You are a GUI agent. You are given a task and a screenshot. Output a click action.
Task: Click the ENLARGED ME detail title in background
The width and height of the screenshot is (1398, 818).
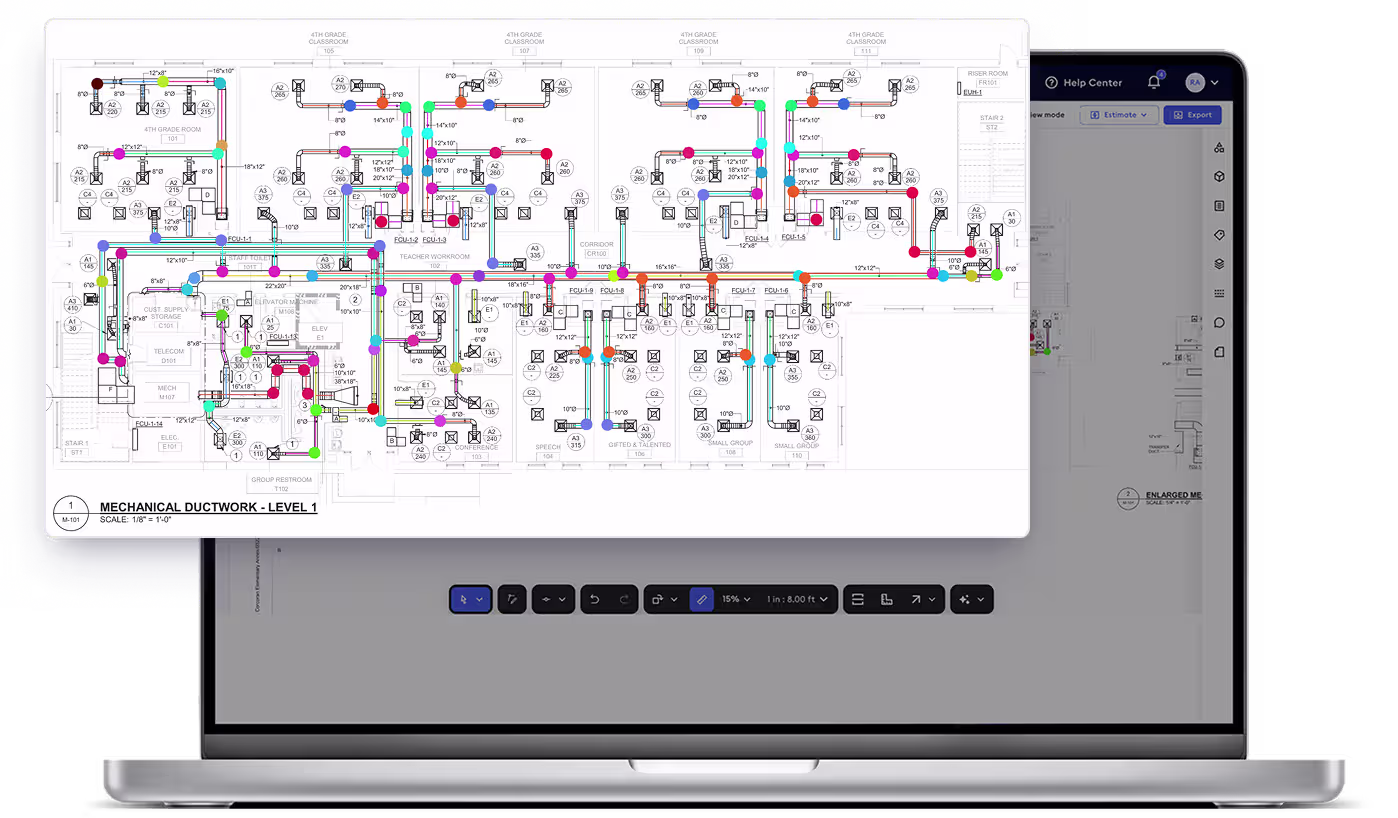[1172, 496]
